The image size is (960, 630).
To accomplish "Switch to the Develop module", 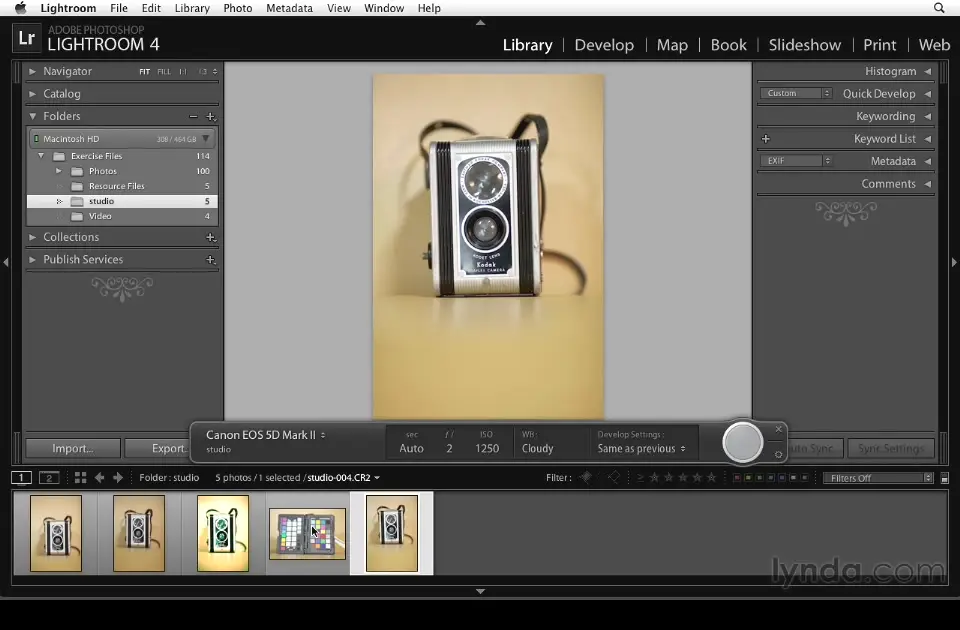I will click(604, 45).
